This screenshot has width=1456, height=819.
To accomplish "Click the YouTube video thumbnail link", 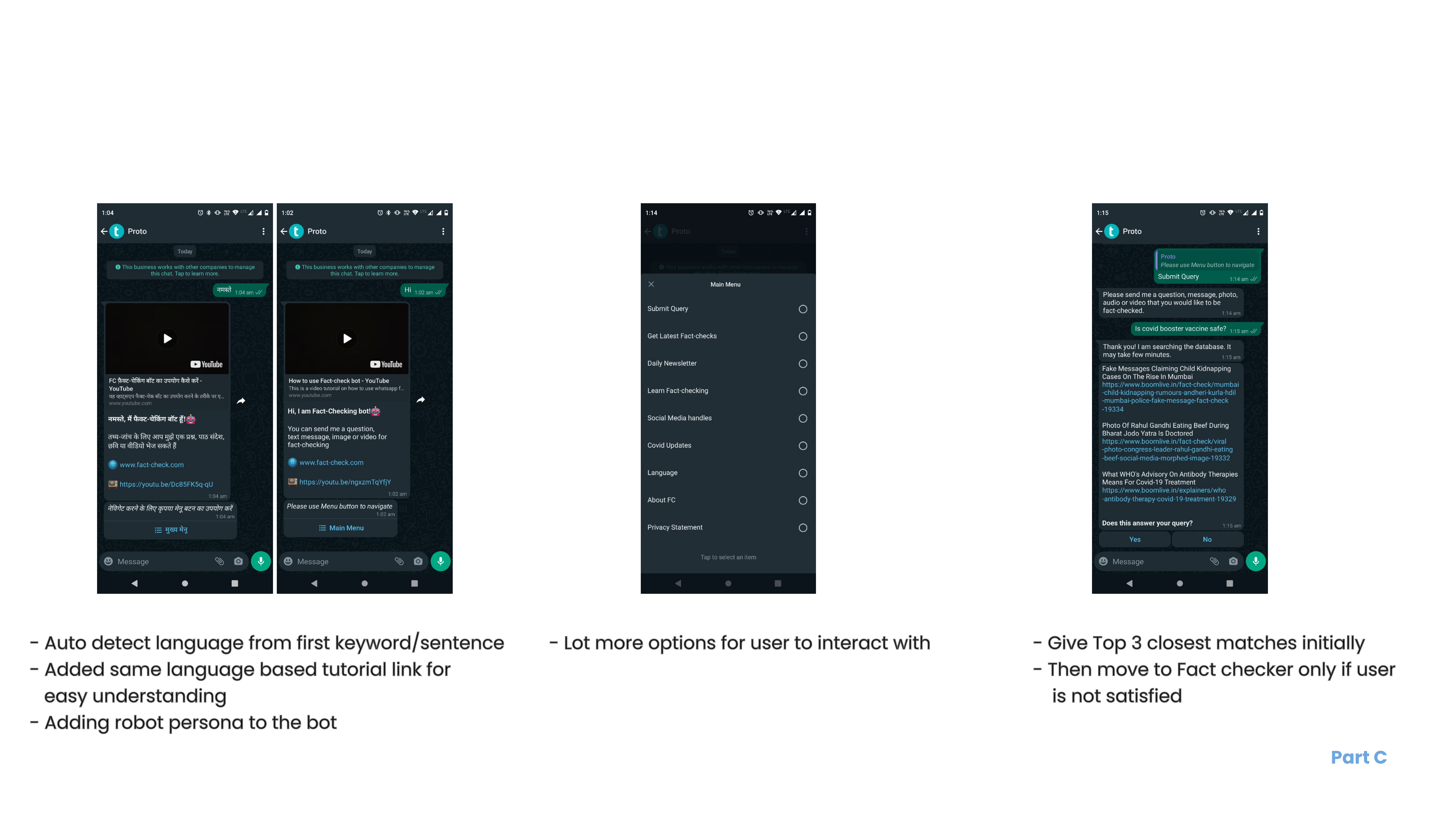I will coord(348,340).
